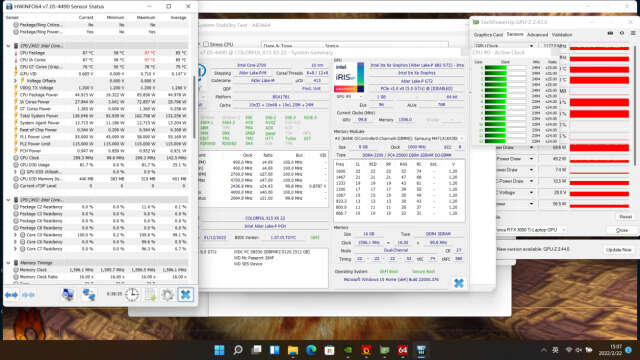Toggle the Stress CPU checkbox
The height and width of the screenshot is (360, 640).
pyautogui.click(x=206, y=44)
